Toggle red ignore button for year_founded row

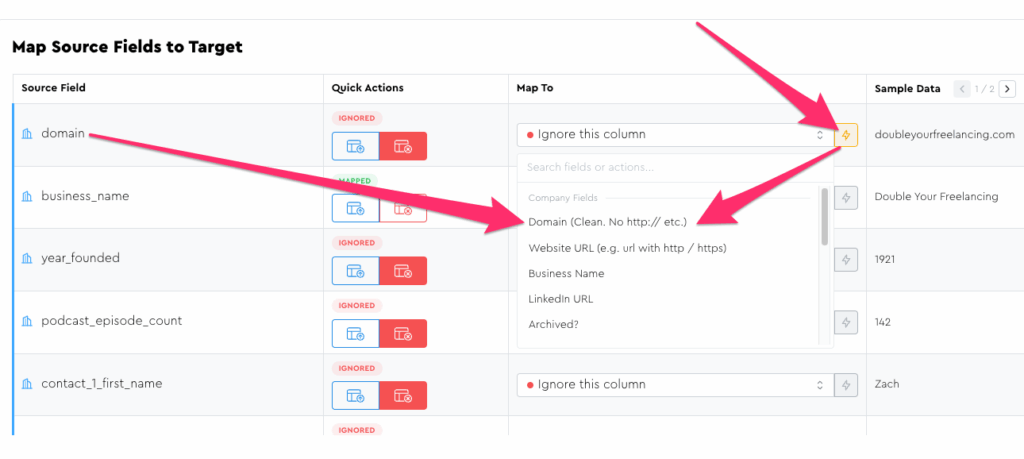[x=403, y=271]
